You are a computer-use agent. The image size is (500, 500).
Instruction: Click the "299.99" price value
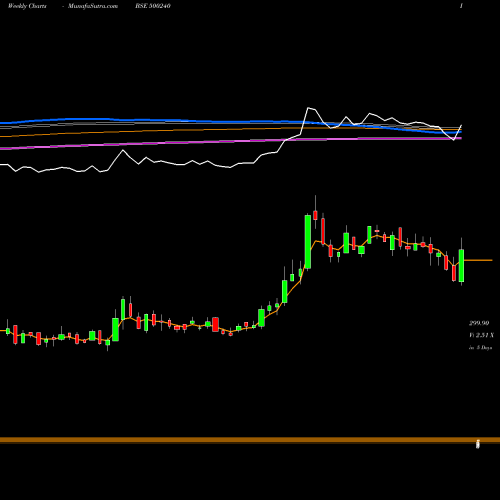point(479,323)
